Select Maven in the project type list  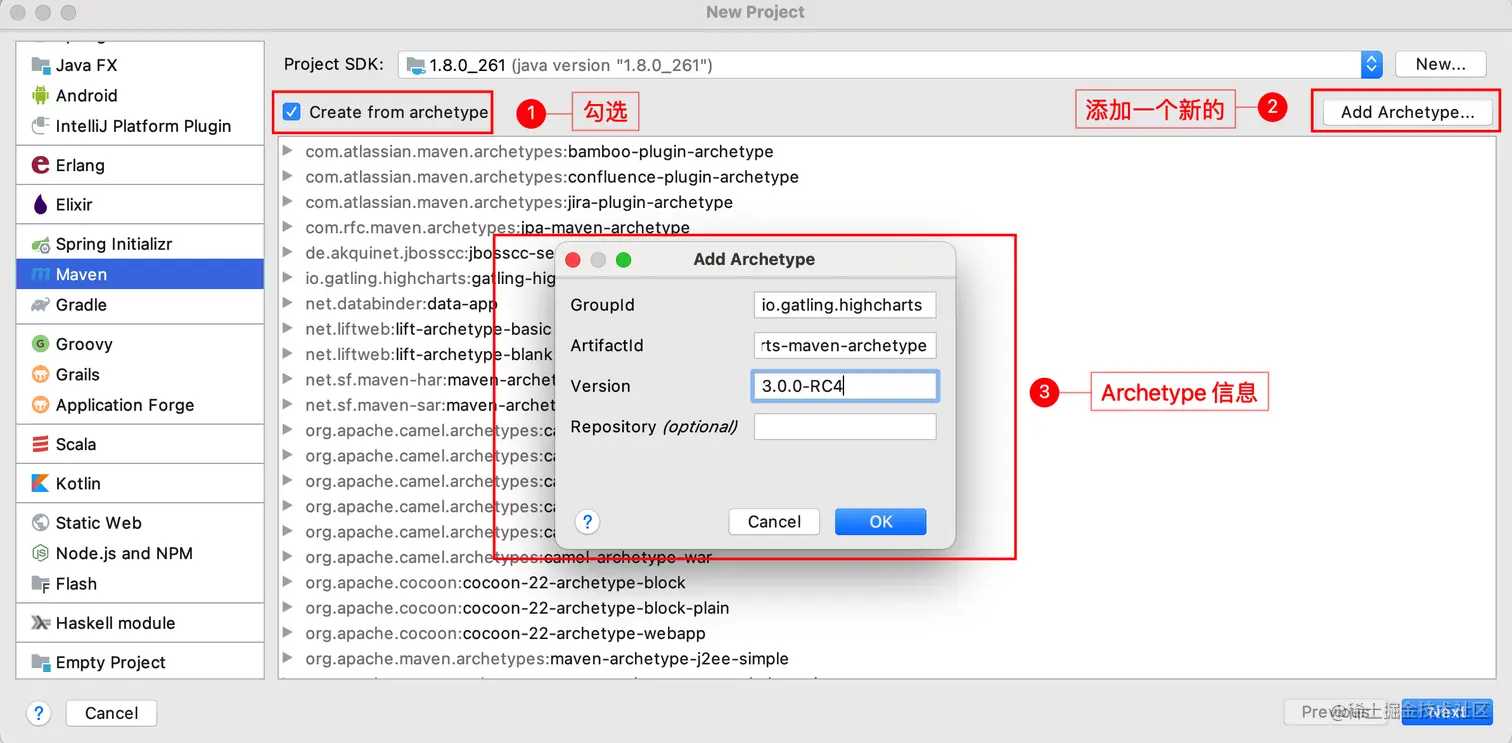click(x=140, y=274)
